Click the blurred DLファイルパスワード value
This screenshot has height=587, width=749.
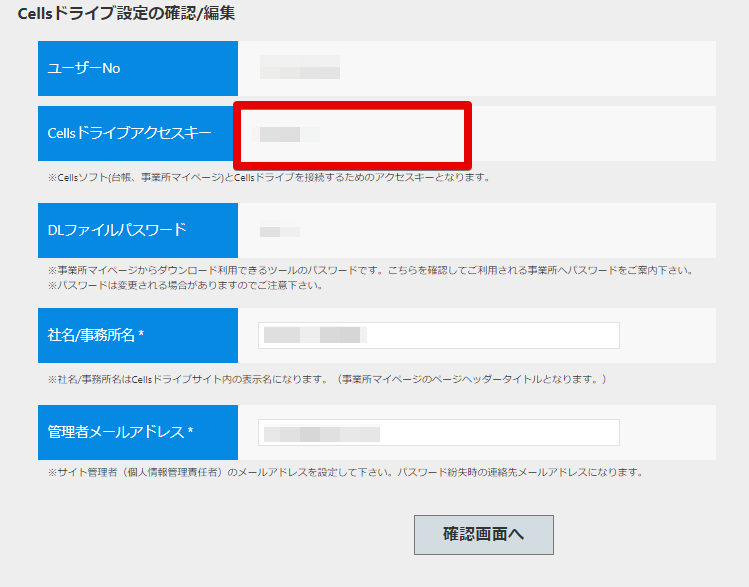click(279, 232)
